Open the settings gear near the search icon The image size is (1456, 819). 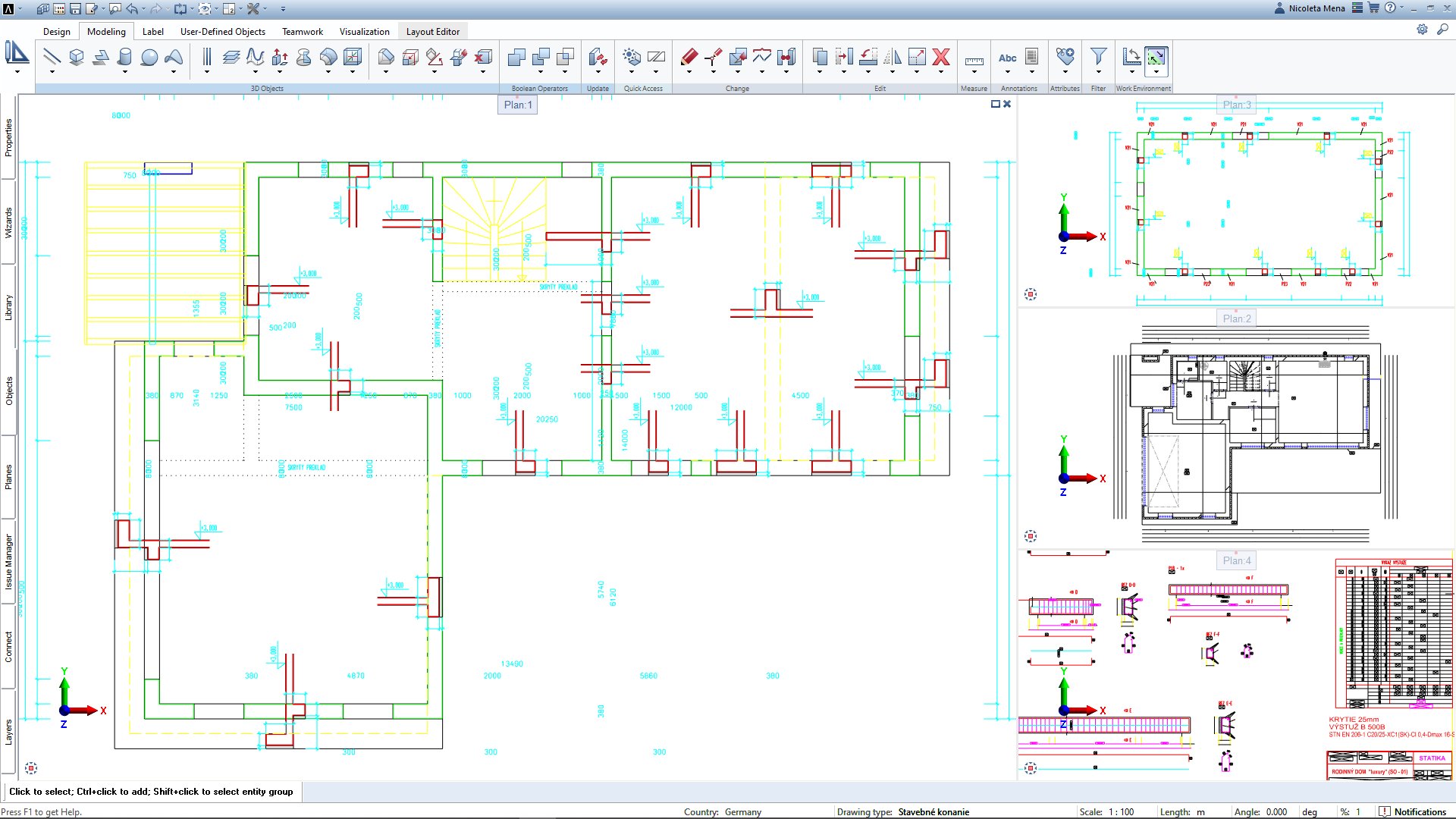(1422, 29)
